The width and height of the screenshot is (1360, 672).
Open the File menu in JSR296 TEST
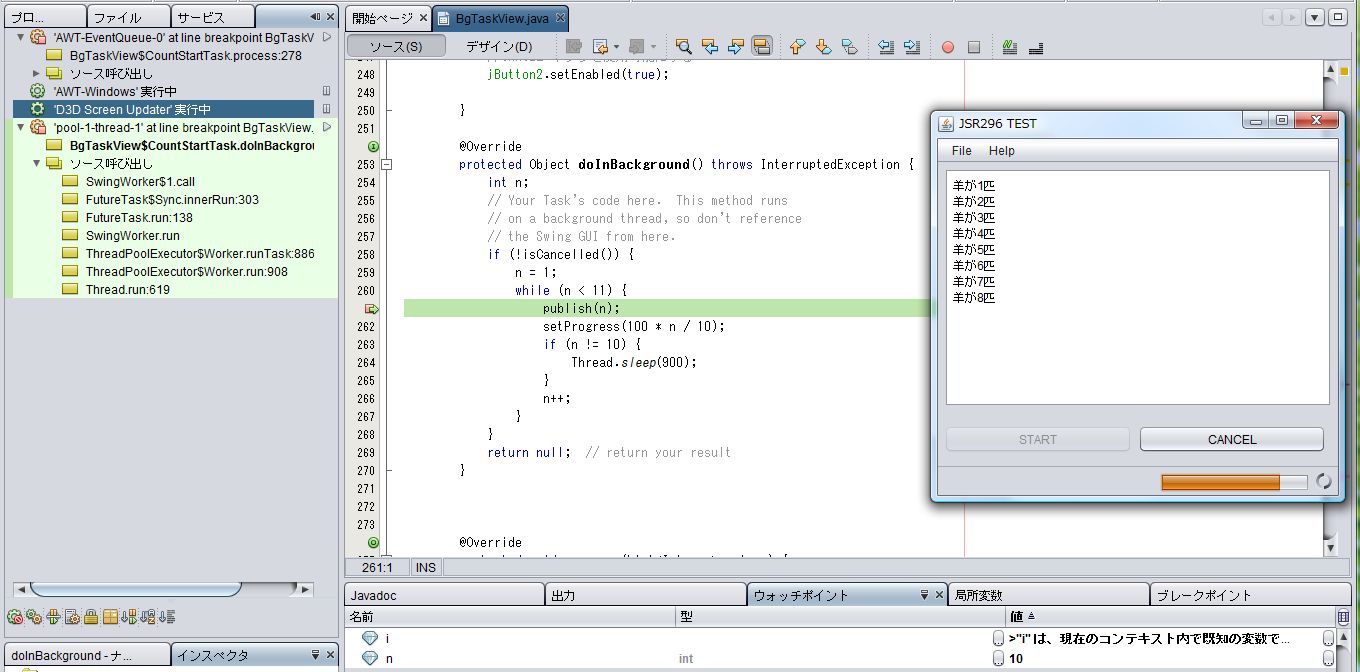point(961,151)
